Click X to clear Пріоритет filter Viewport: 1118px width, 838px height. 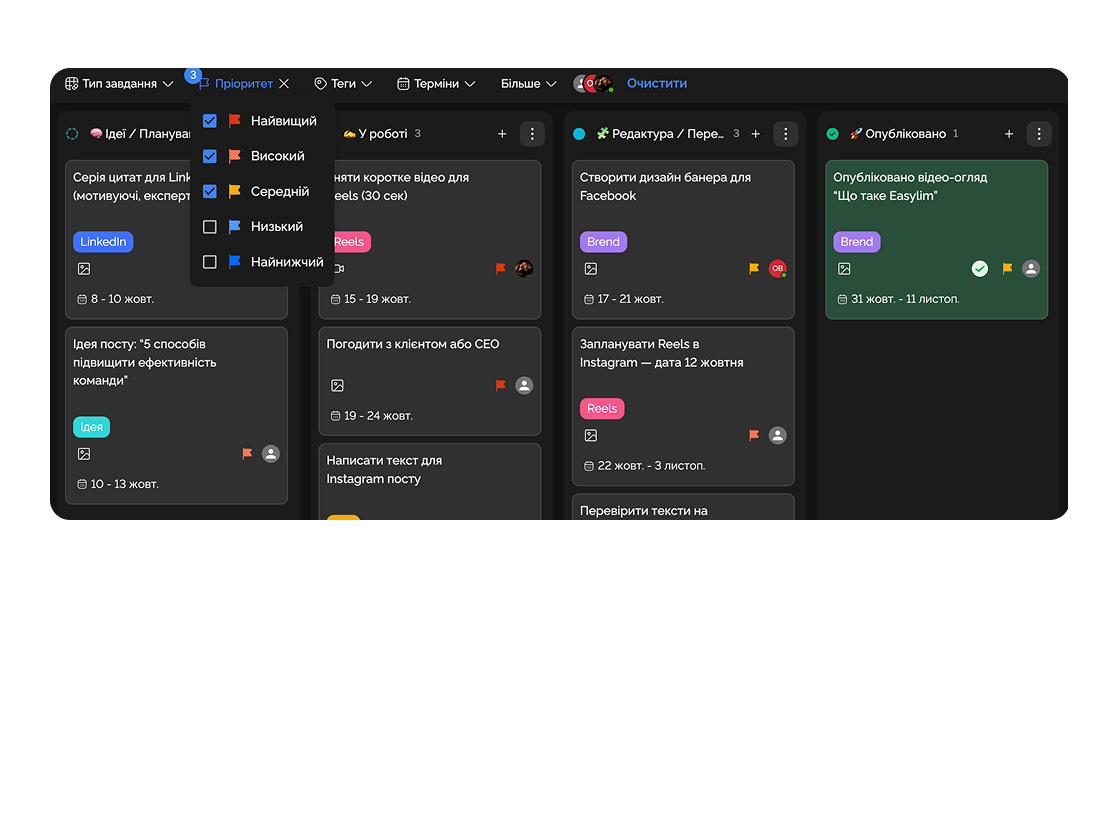click(x=284, y=84)
